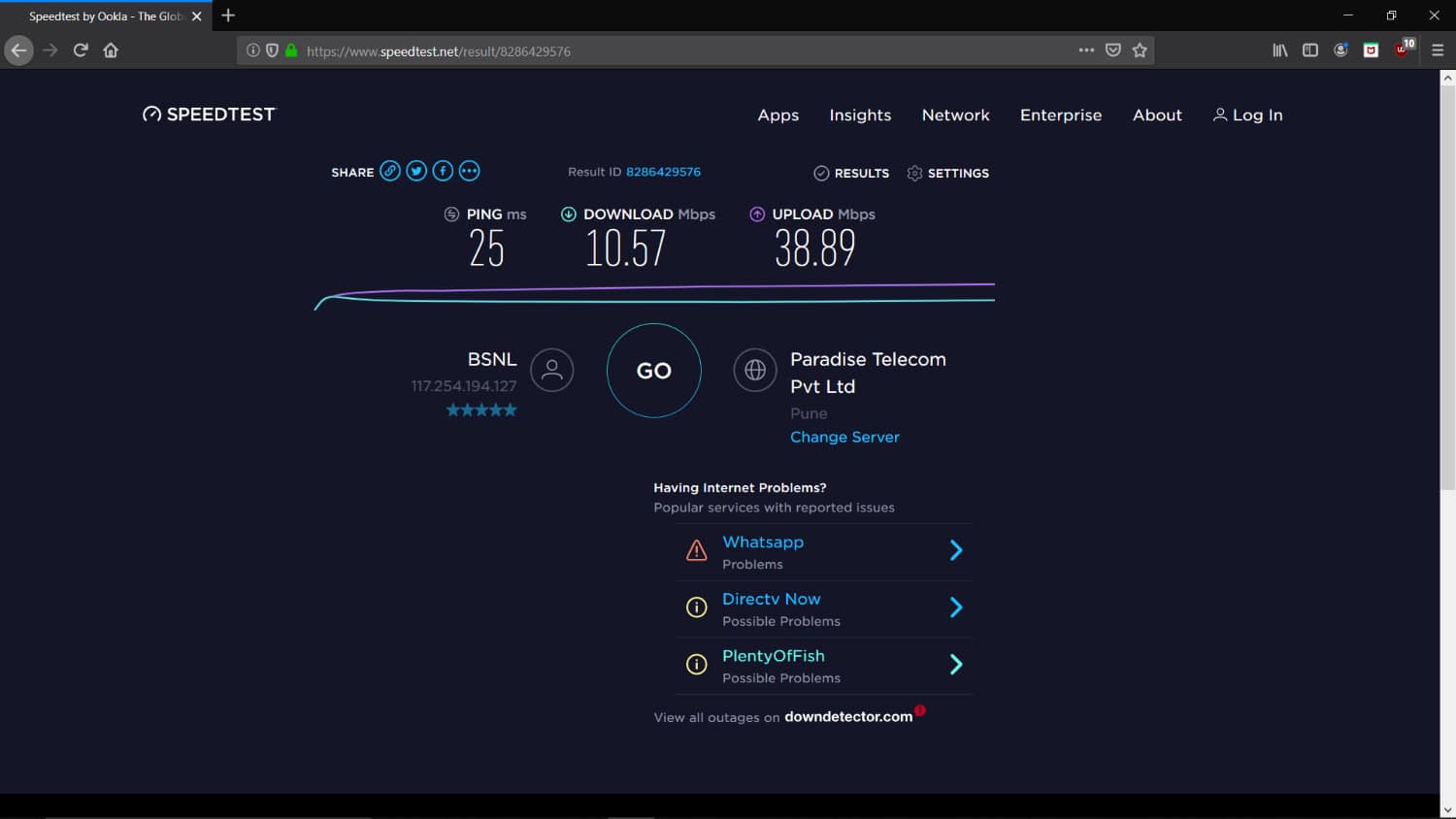Start test with GO button
This screenshot has width=1456, height=819.
tap(654, 371)
